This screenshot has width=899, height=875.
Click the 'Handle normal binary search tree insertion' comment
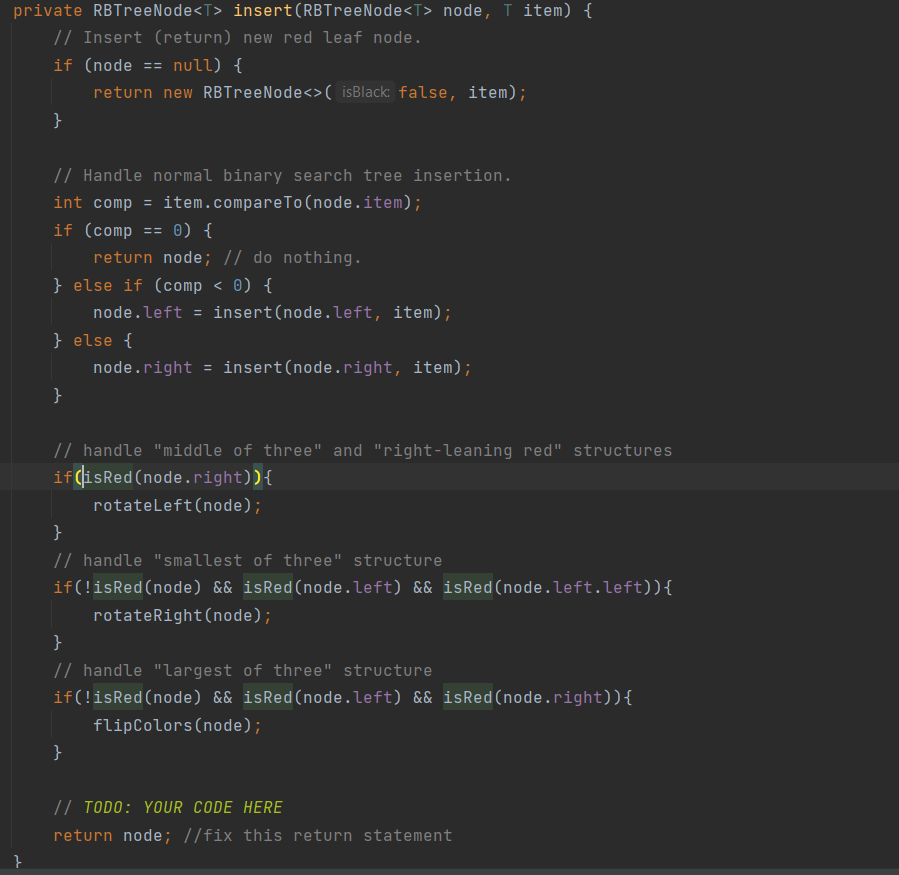click(282, 175)
